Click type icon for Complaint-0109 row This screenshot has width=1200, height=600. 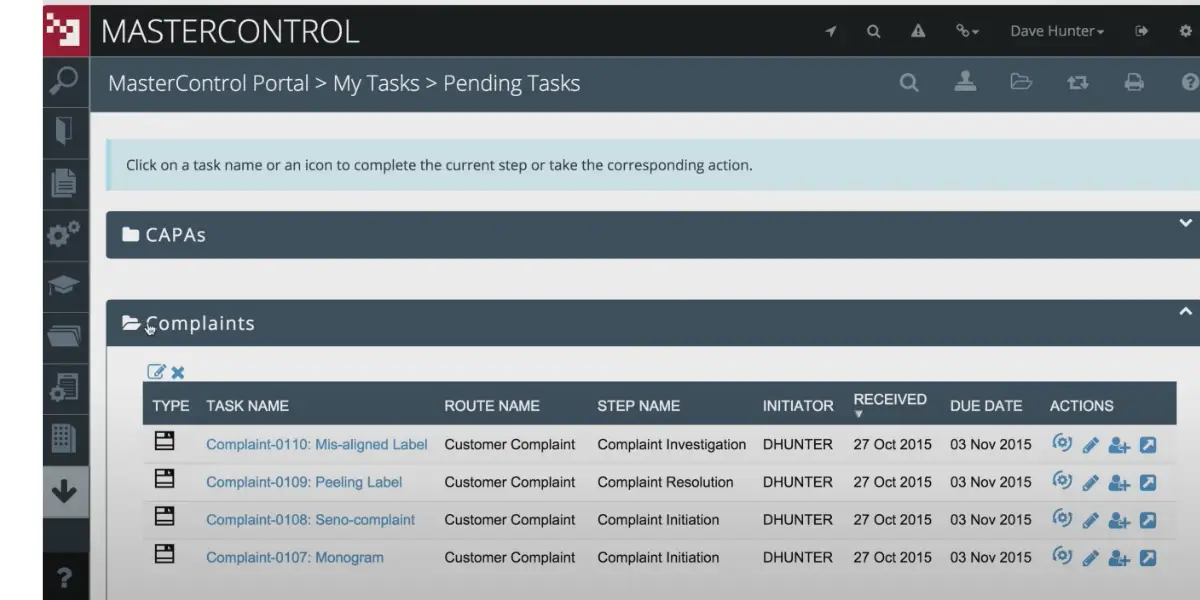164,478
